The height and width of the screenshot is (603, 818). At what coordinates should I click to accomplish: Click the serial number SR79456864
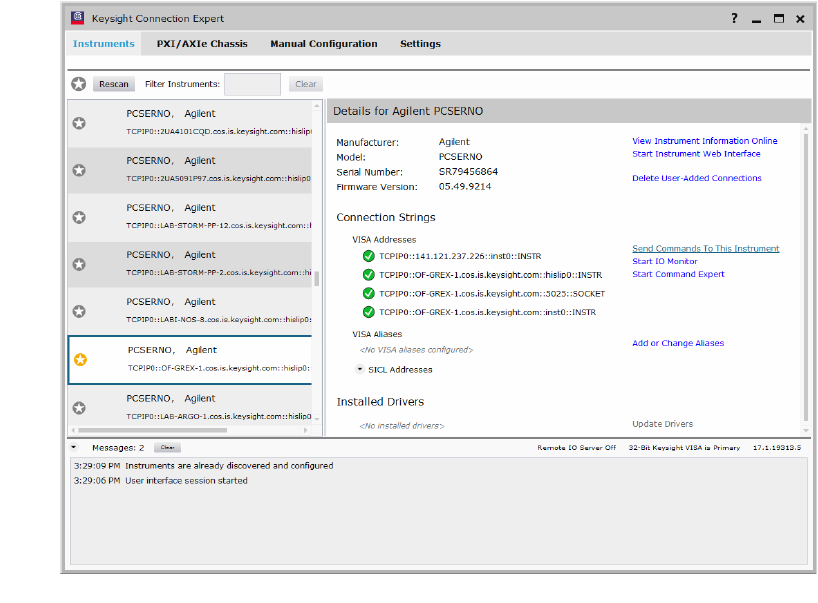point(468,172)
